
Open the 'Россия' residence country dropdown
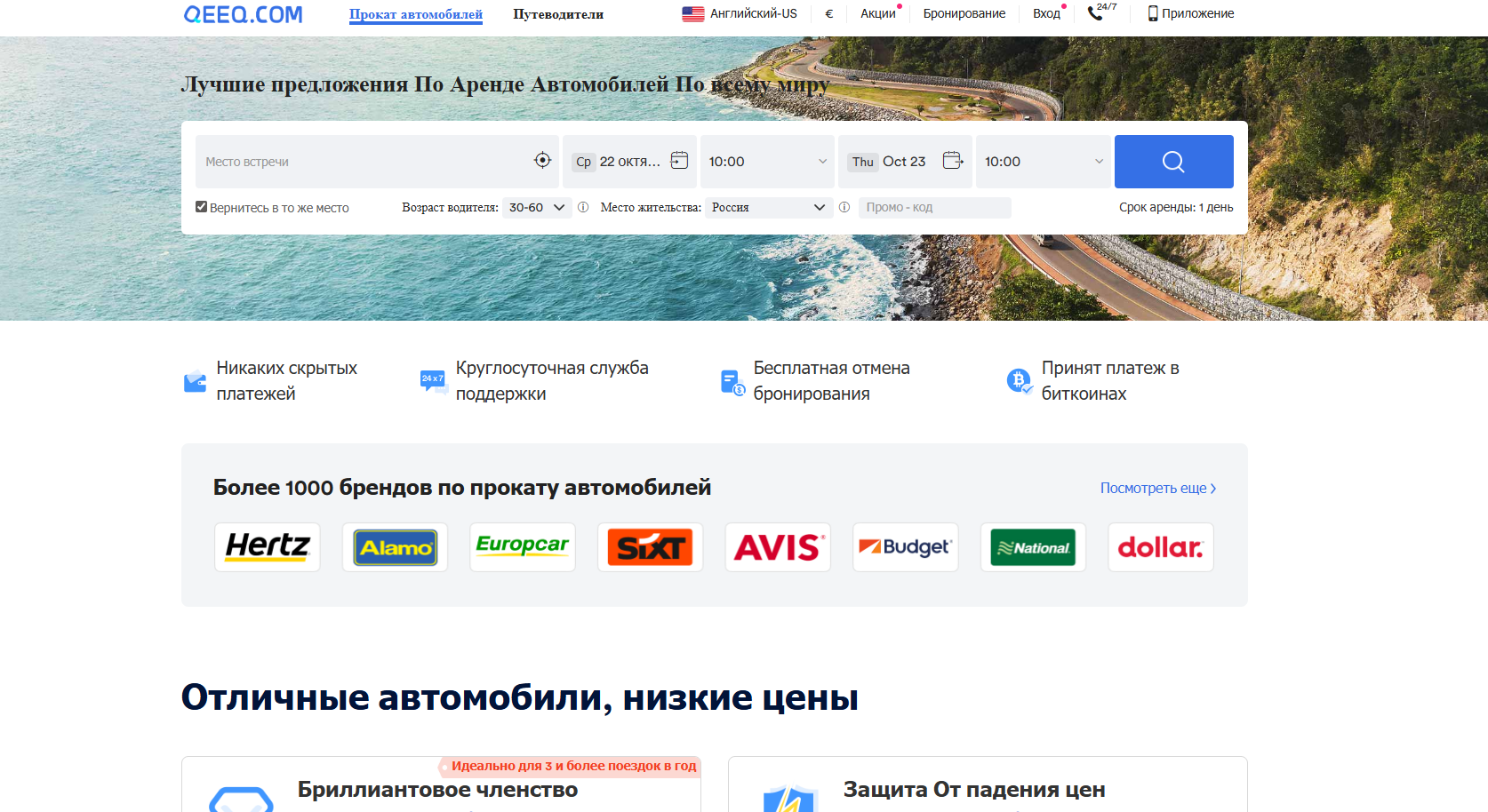(768, 207)
